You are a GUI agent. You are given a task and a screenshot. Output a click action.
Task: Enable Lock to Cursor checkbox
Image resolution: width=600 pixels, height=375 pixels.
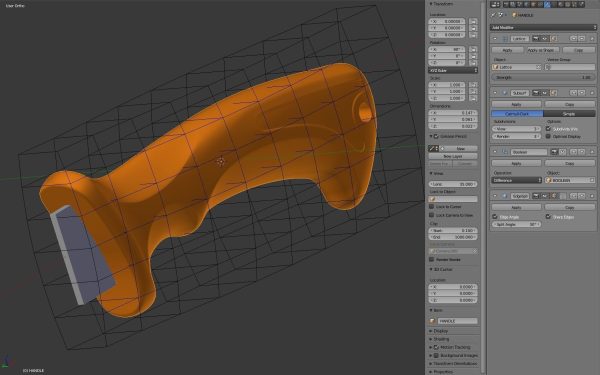432,207
